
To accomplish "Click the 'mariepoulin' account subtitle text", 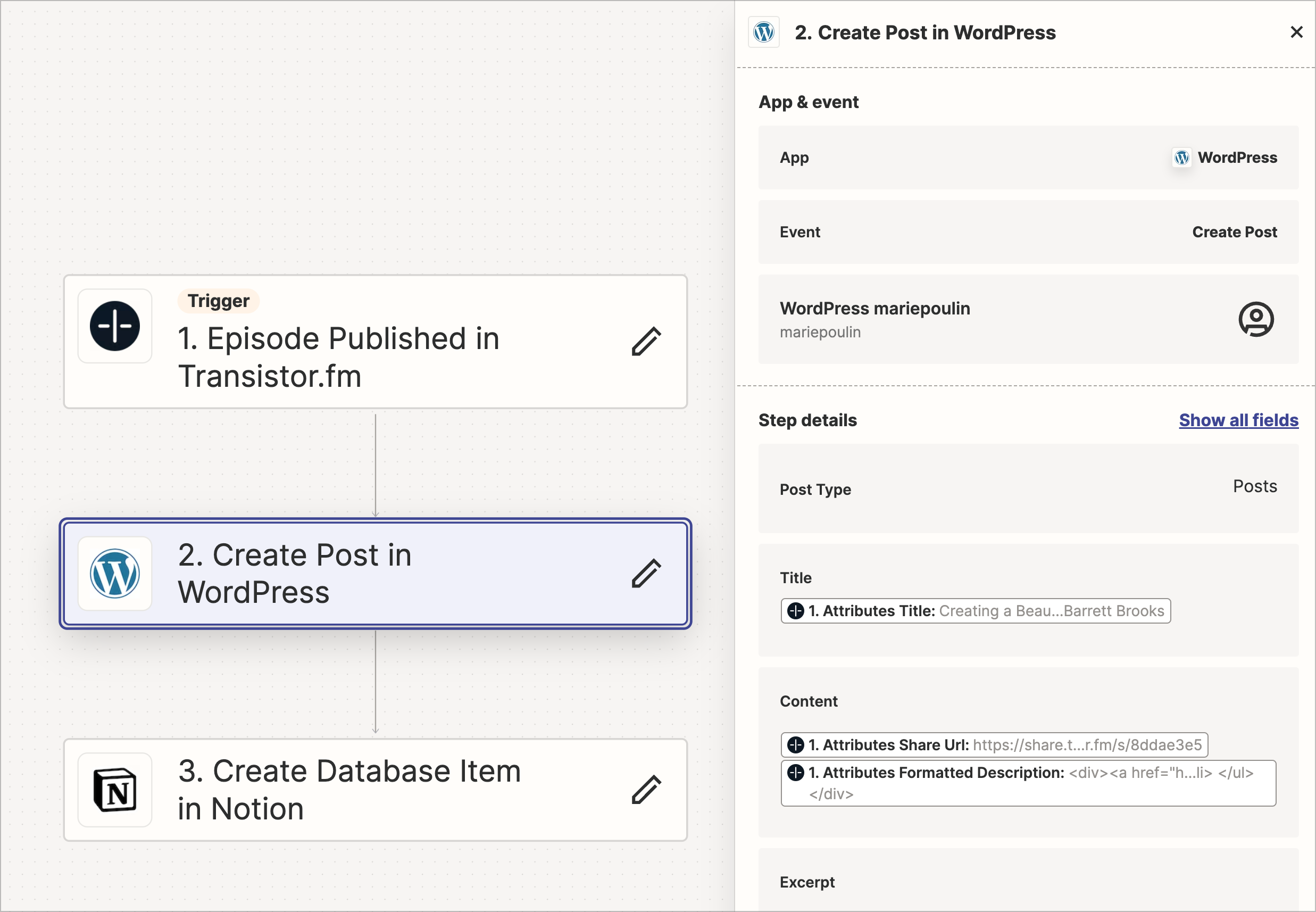I will [x=820, y=332].
